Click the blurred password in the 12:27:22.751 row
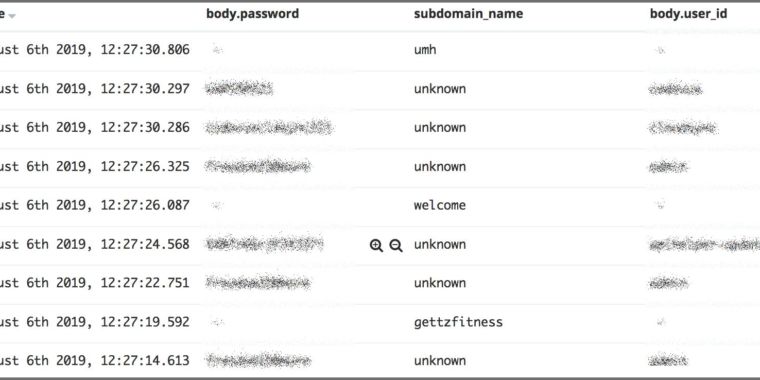Viewport: 760px width, 380px height. pos(258,283)
